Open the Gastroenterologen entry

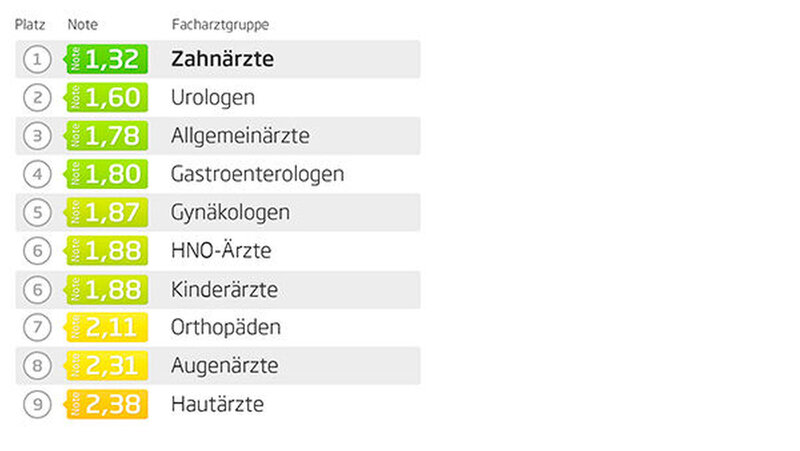(258, 174)
